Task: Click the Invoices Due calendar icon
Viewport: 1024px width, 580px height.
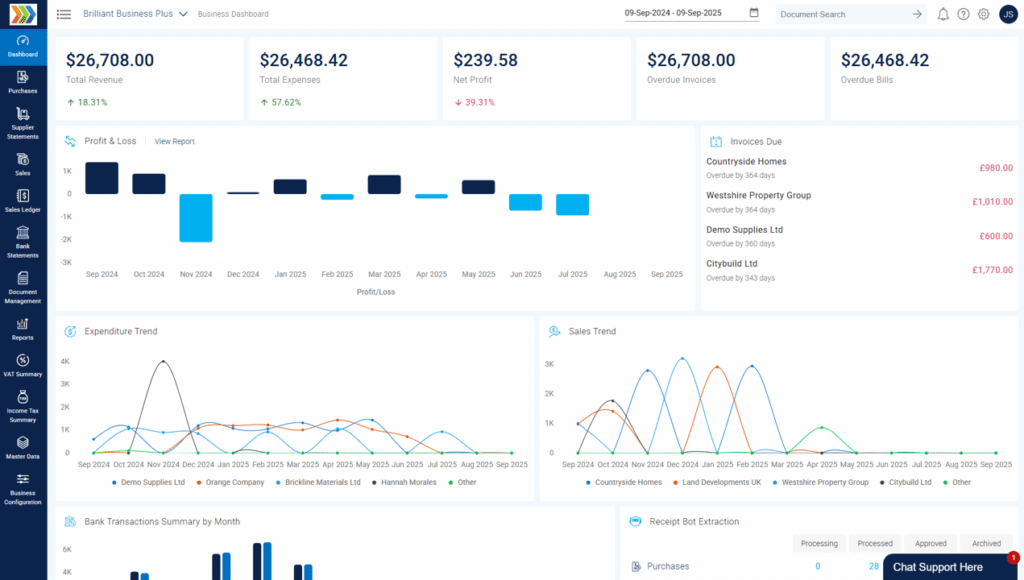Action: pos(716,141)
